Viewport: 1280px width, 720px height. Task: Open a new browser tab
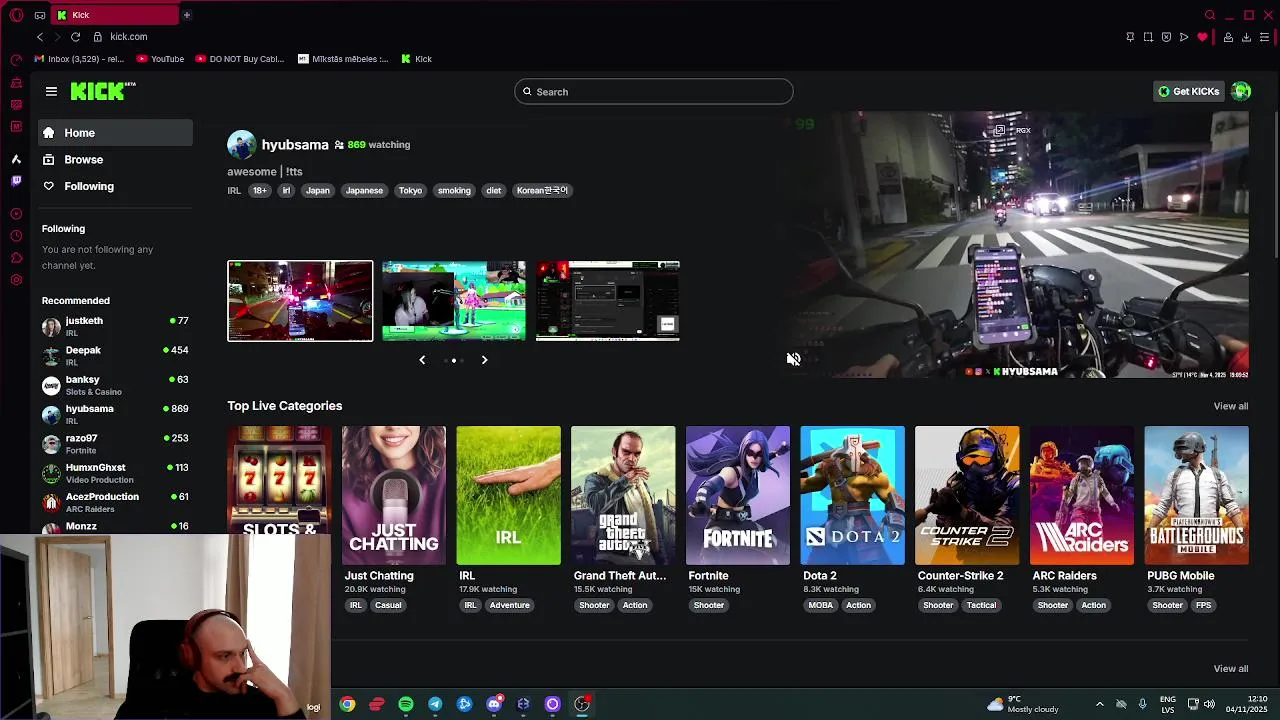click(186, 15)
